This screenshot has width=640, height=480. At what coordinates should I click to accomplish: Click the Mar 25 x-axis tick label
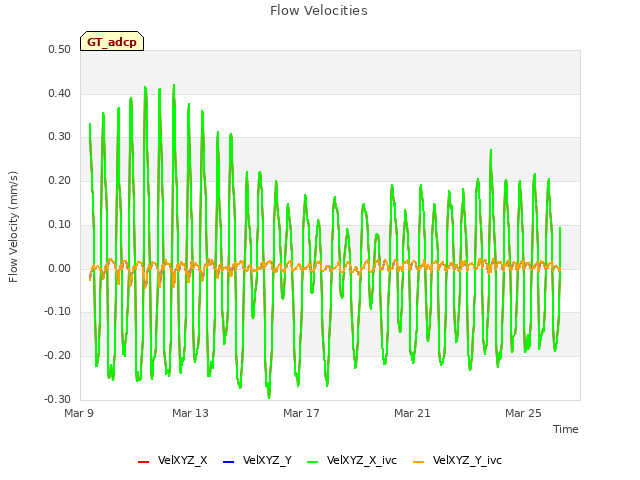523,413
